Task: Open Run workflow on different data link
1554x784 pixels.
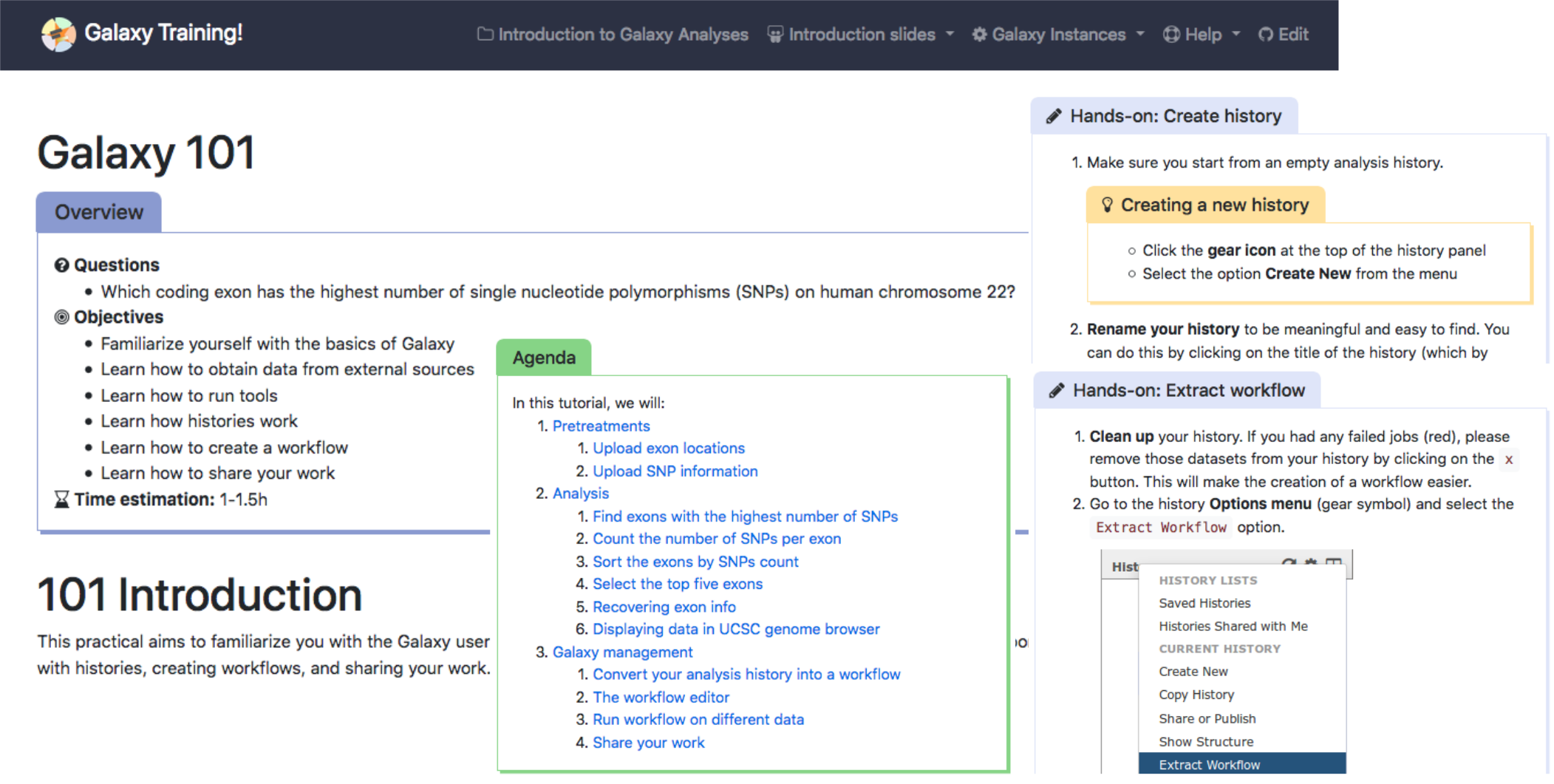Action: point(698,720)
